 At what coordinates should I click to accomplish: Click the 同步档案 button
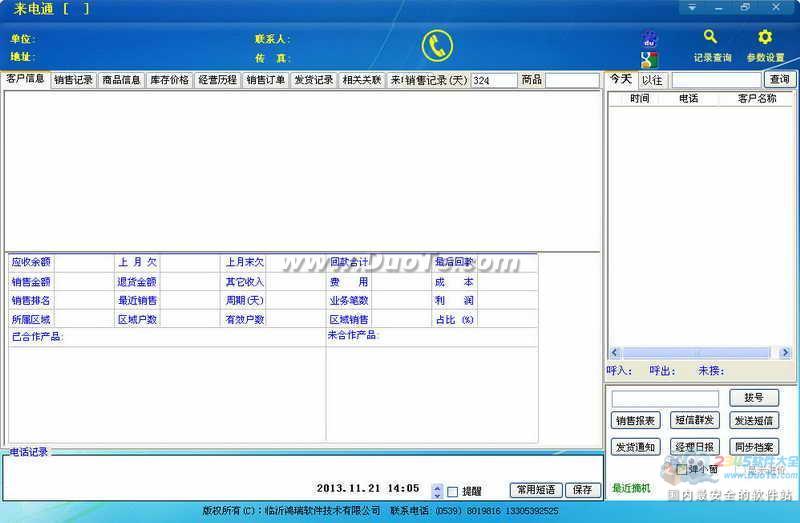click(x=754, y=447)
